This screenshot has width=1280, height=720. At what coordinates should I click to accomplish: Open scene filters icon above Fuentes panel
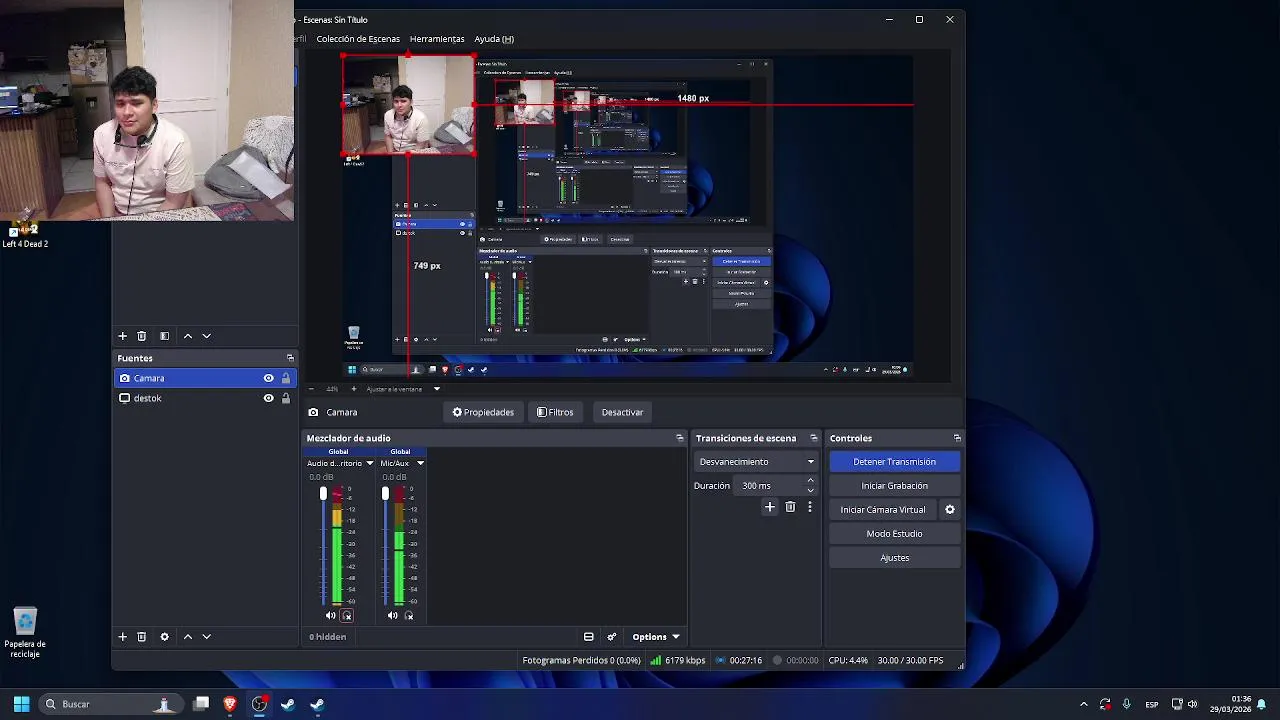point(164,336)
